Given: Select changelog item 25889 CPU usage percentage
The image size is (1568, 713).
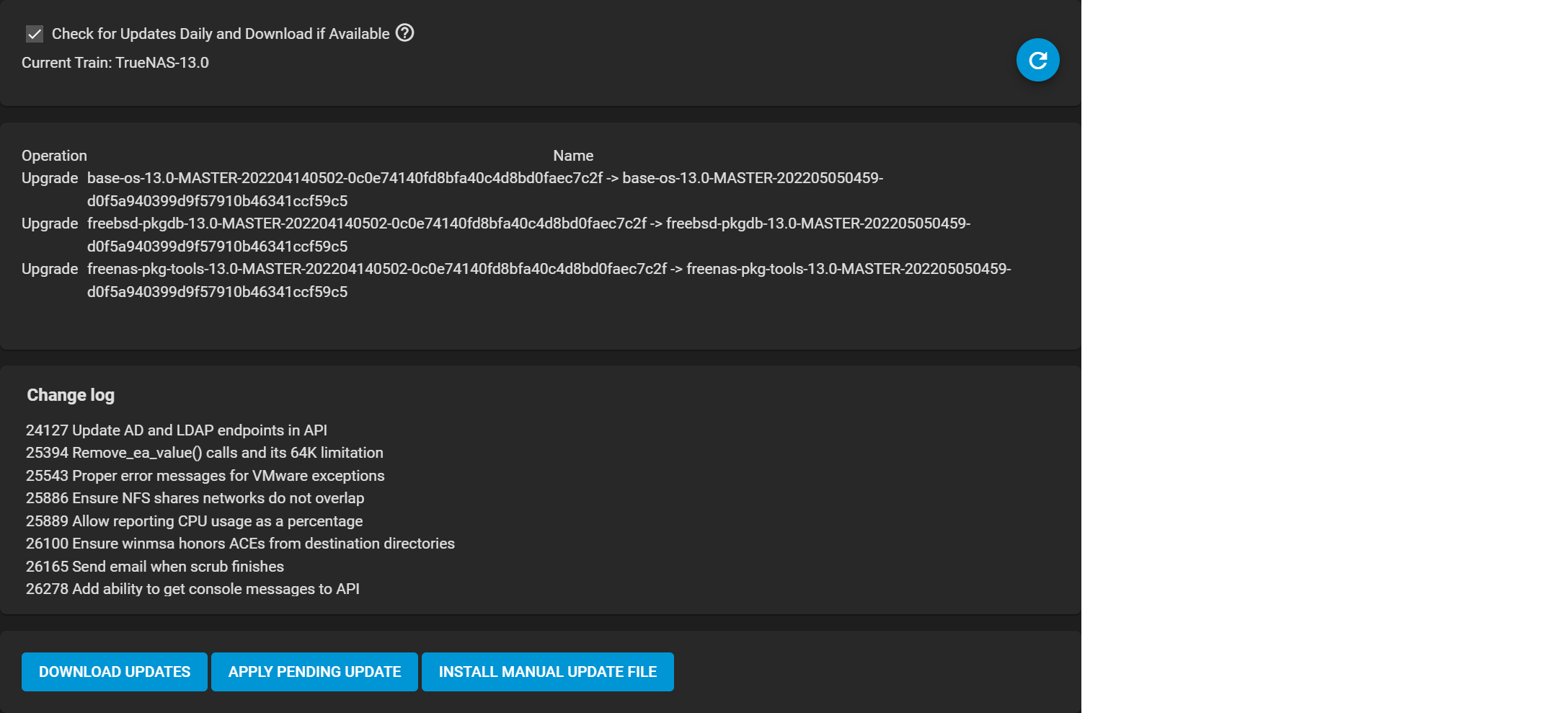Looking at the screenshot, I should point(195,521).
